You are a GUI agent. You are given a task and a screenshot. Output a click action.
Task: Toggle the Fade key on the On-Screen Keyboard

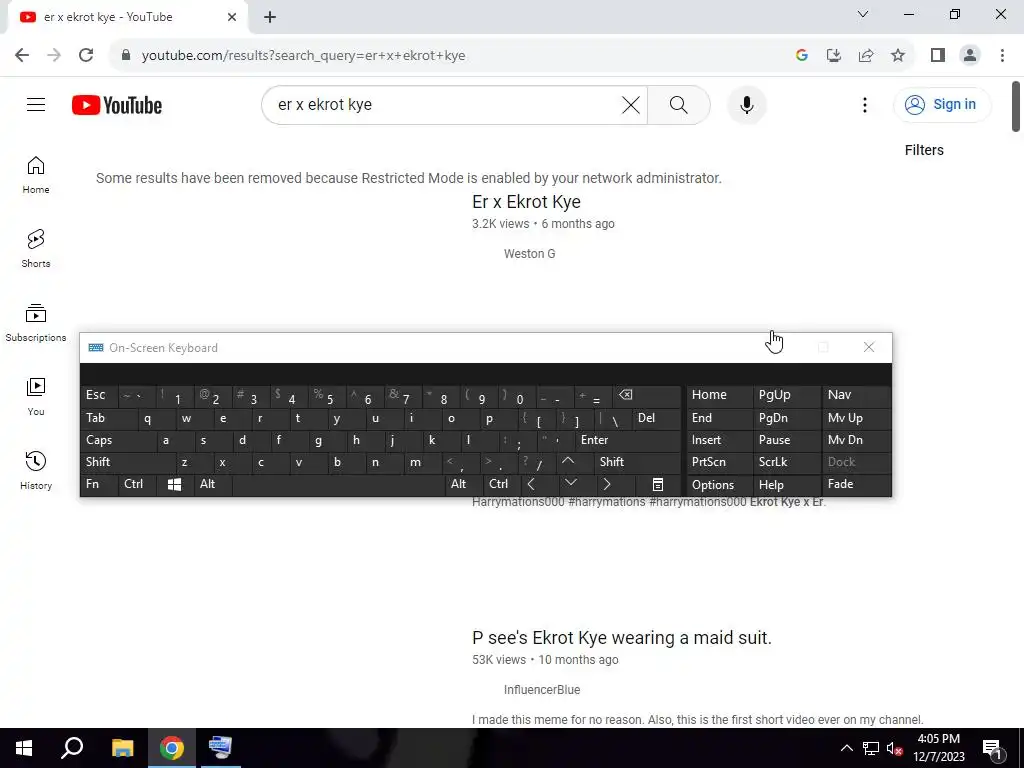click(856, 485)
